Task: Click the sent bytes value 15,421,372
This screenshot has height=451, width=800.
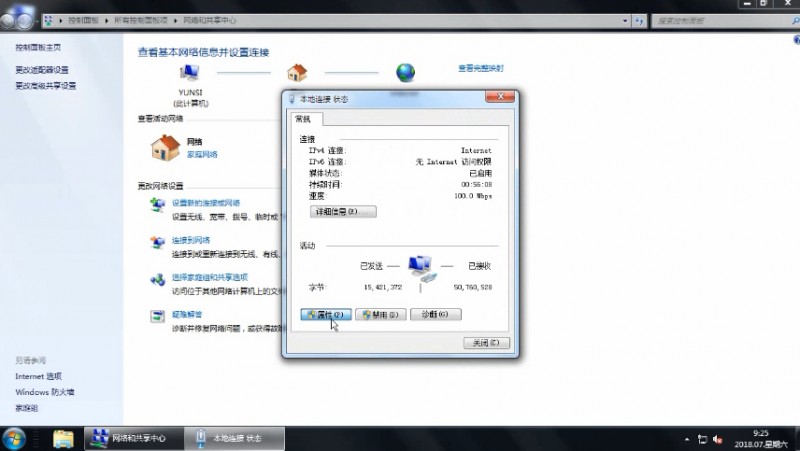Action: click(383, 287)
